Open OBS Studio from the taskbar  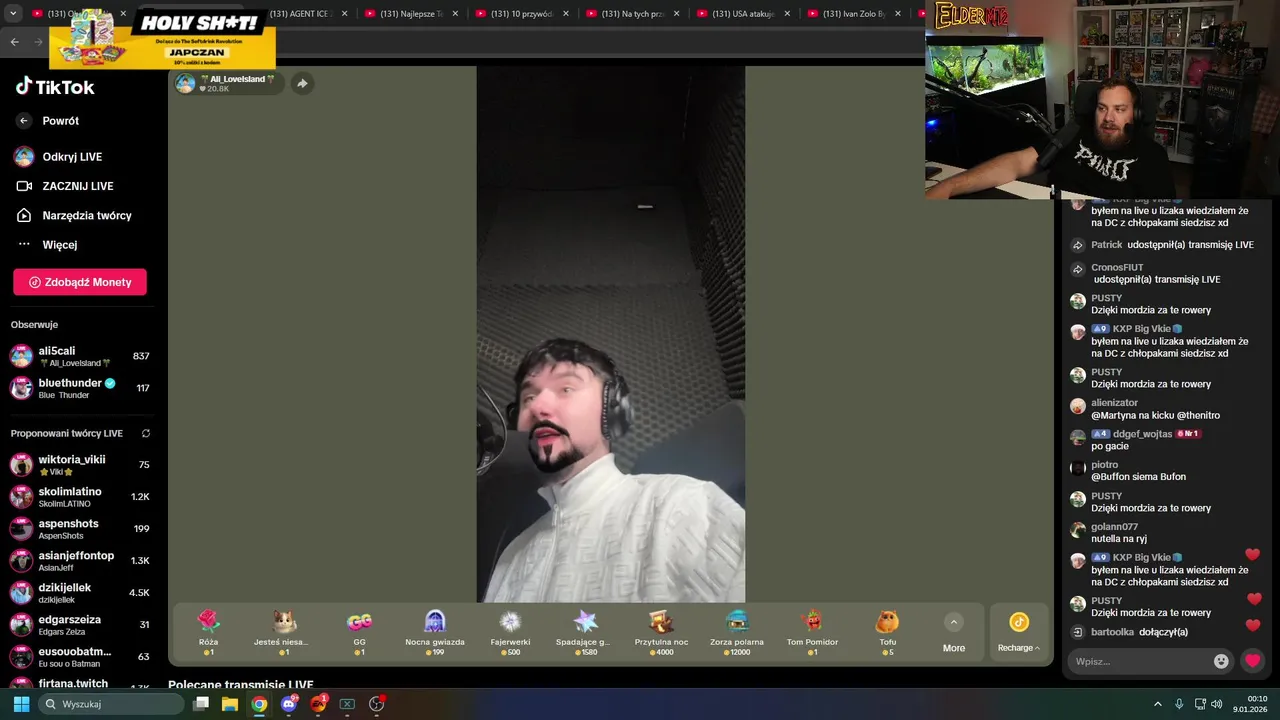click(377, 704)
